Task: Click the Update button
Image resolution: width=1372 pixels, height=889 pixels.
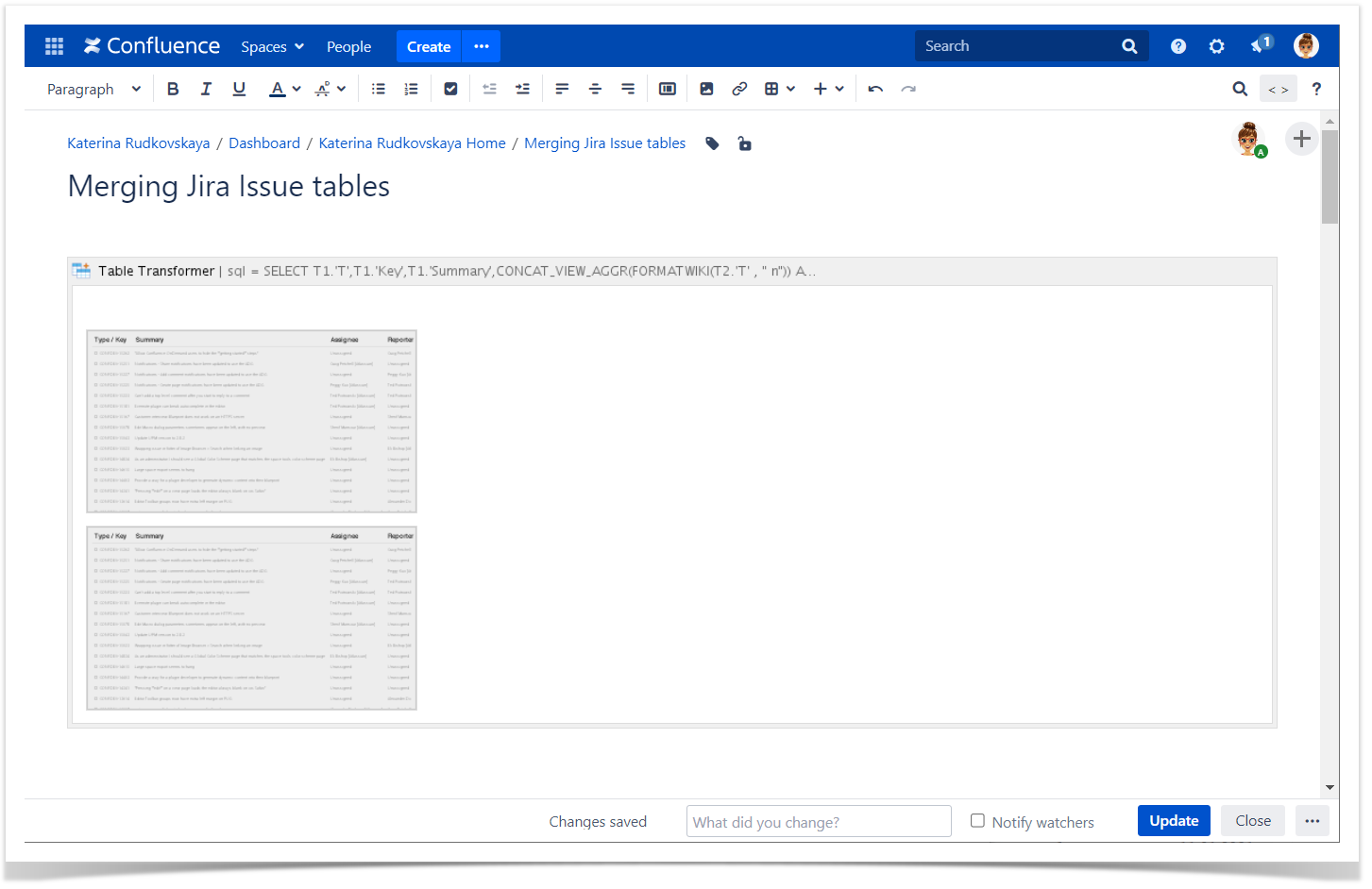Action: [x=1173, y=821]
